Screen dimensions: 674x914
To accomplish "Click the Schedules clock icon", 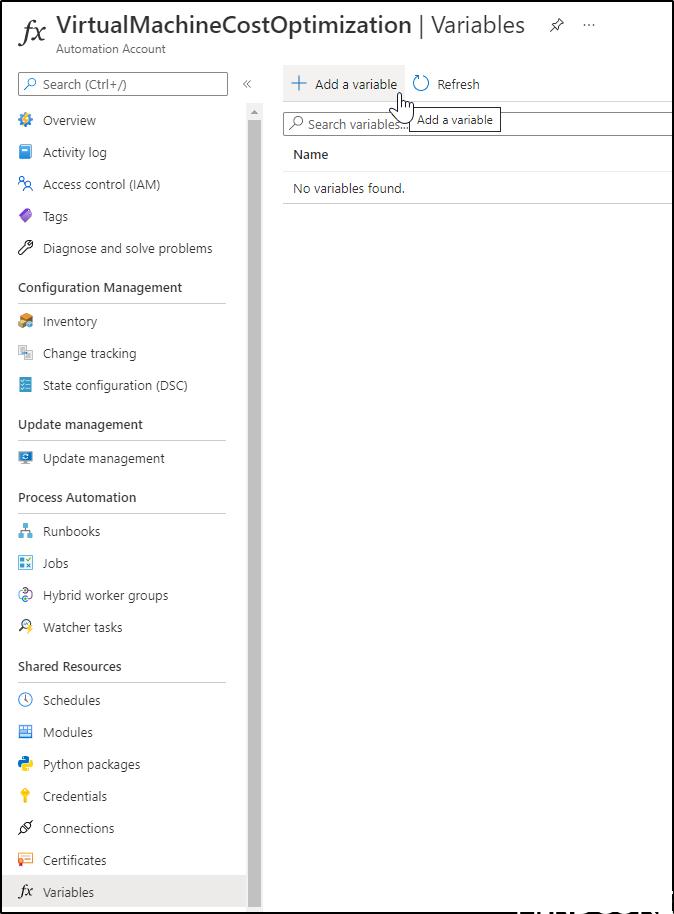I will click(x=26, y=700).
